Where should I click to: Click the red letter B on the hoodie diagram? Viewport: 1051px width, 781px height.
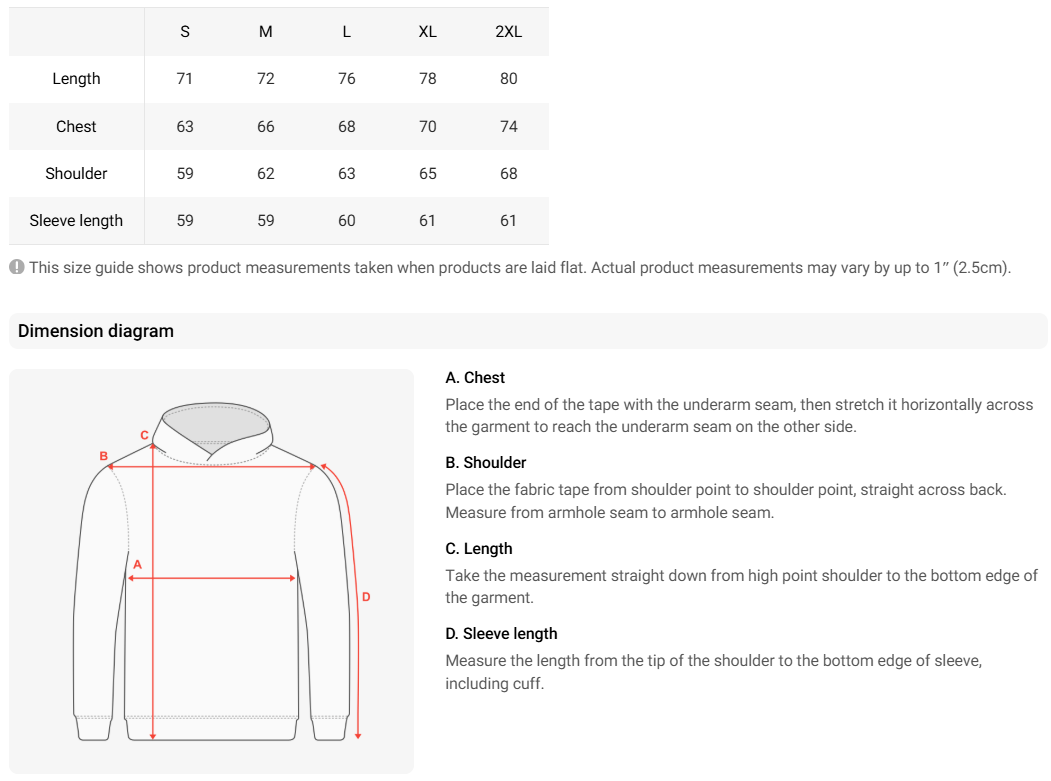[103, 456]
